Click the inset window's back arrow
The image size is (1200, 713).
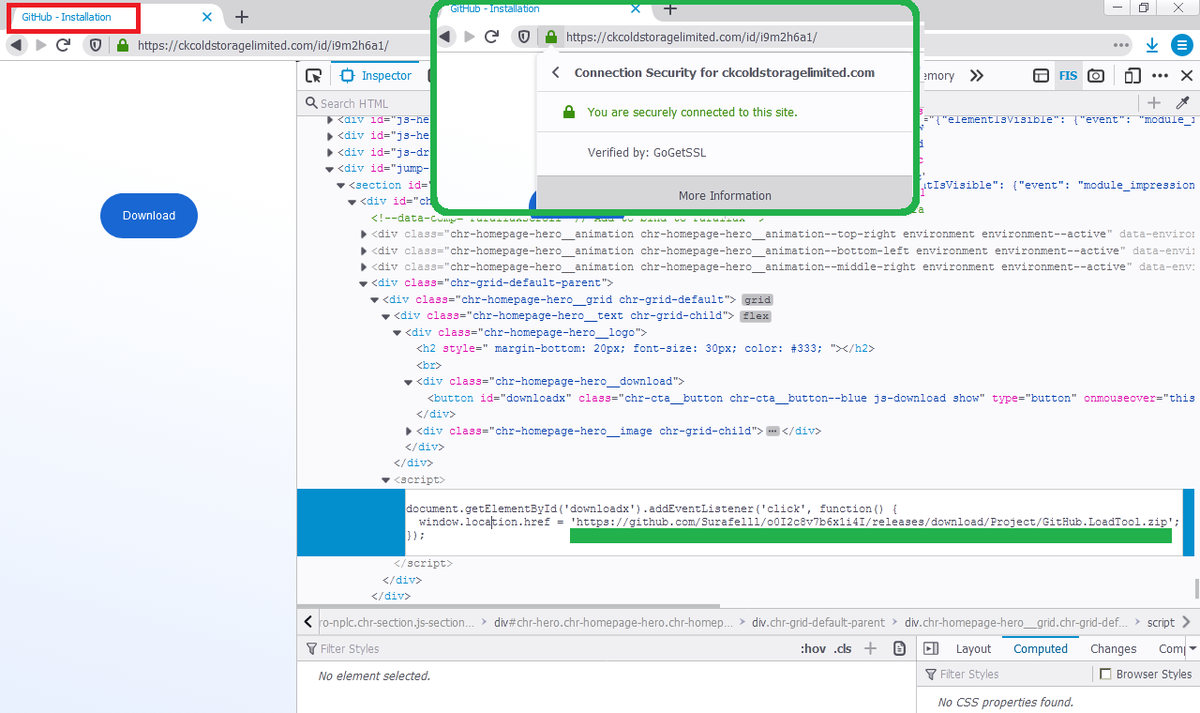[446, 36]
